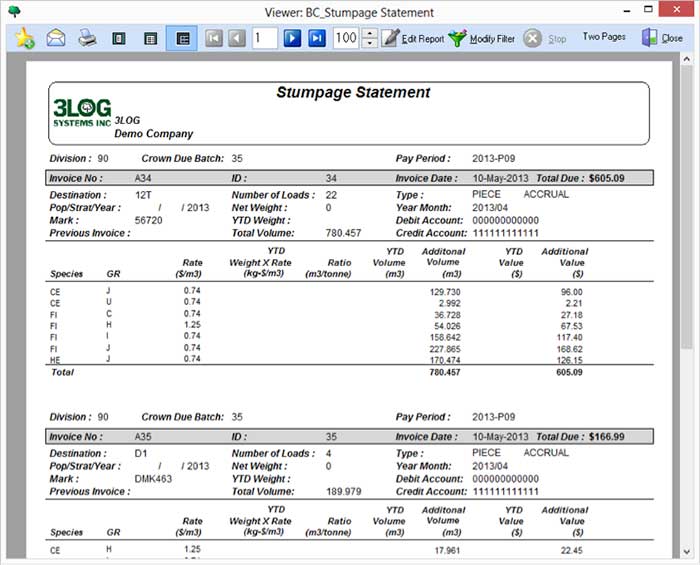Click additional value 117.40
The image size is (700, 565).
pos(569,337)
